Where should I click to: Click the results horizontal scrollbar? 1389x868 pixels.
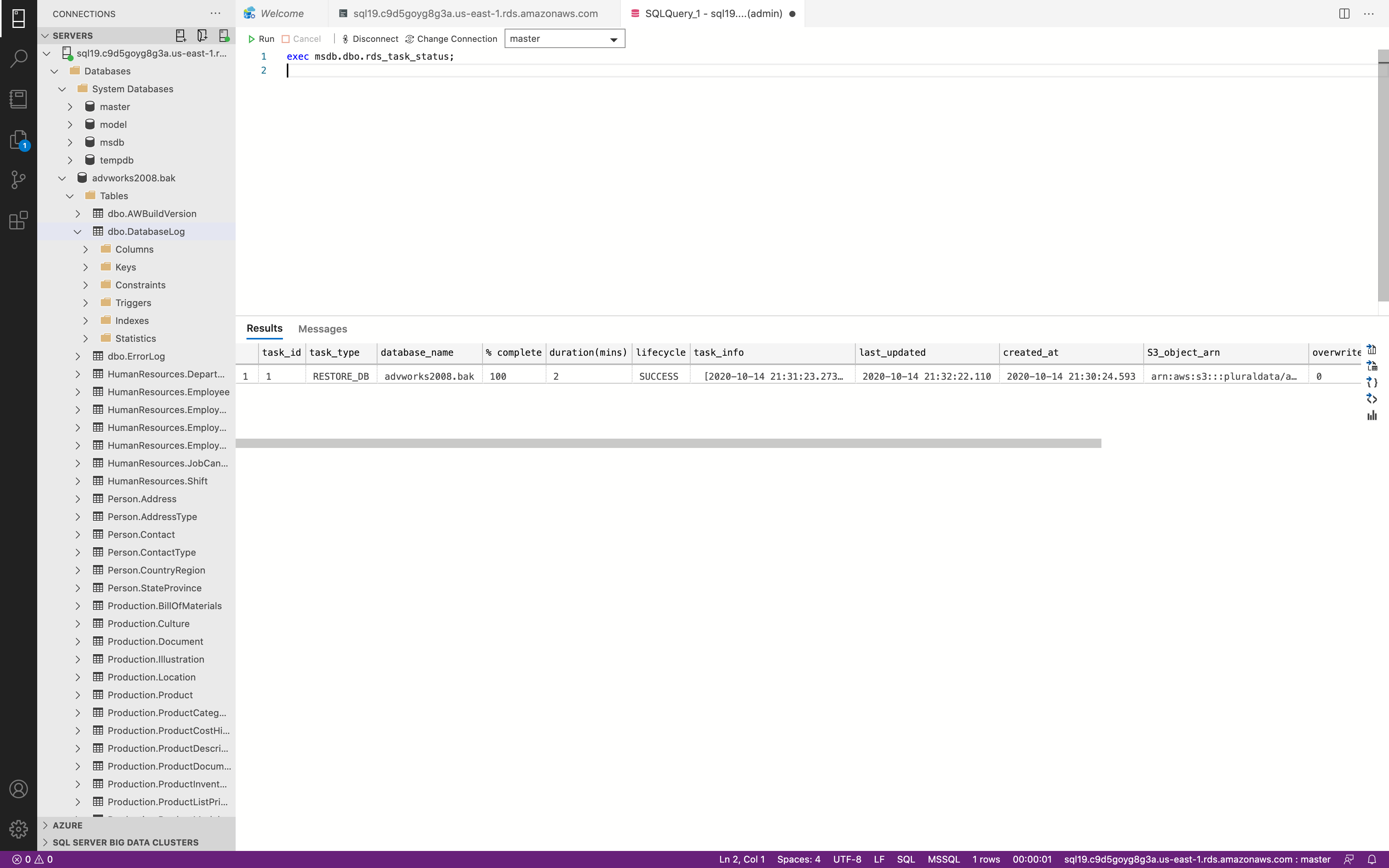point(668,443)
